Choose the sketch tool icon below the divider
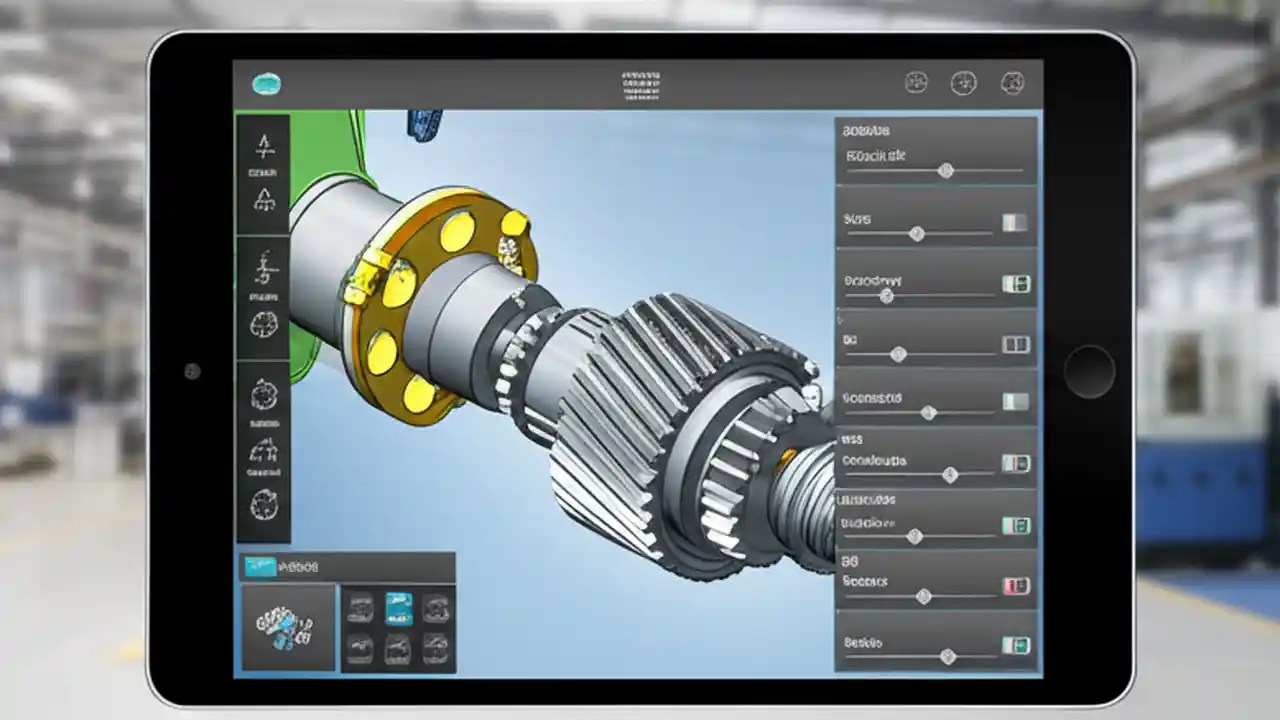Screen dimensions: 1280x720 (263, 265)
